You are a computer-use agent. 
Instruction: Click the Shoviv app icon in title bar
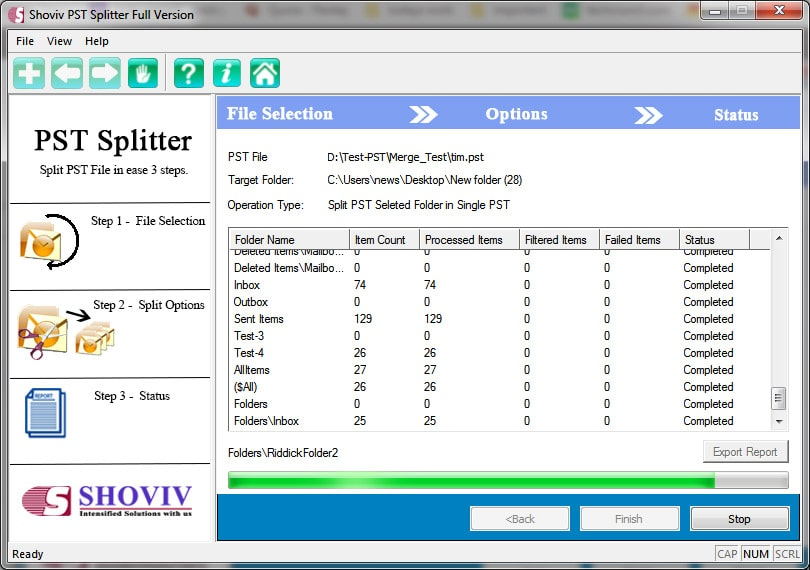pos(16,14)
